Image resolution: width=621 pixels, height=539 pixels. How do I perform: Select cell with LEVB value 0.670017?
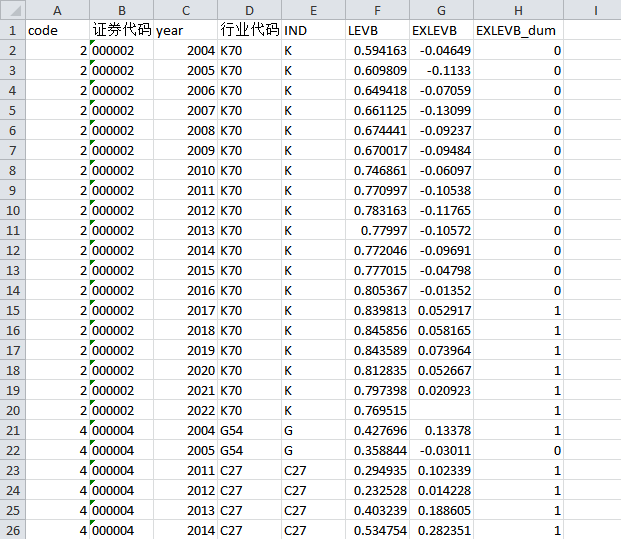tap(377, 150)
